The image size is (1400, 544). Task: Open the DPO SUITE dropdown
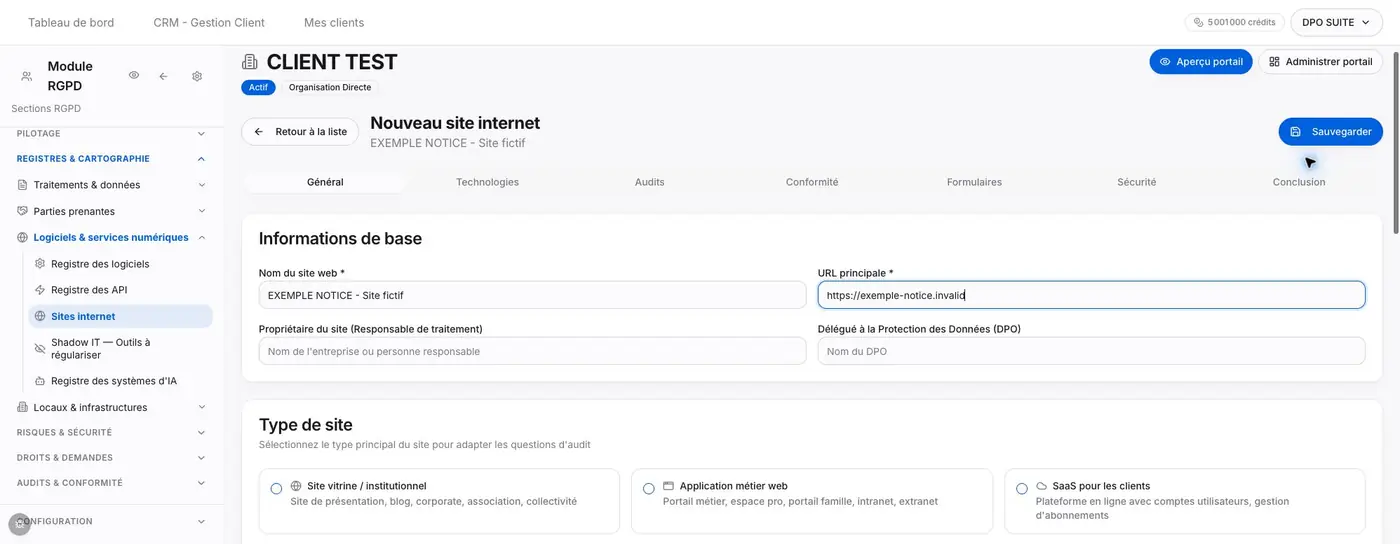point(1336,22)
